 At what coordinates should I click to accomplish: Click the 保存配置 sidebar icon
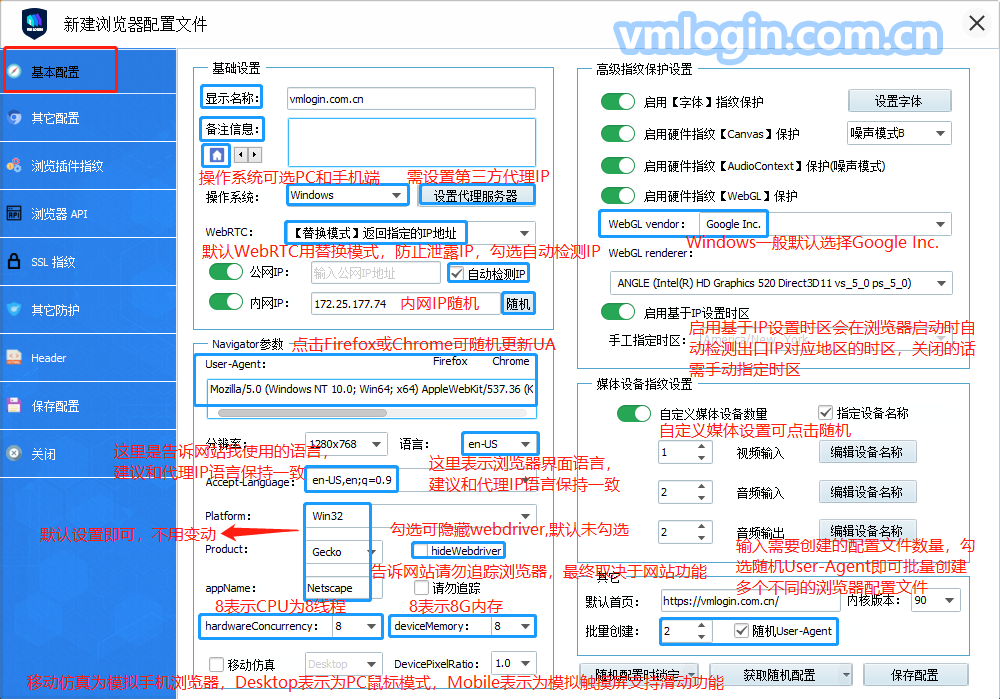tap(15, 406)
